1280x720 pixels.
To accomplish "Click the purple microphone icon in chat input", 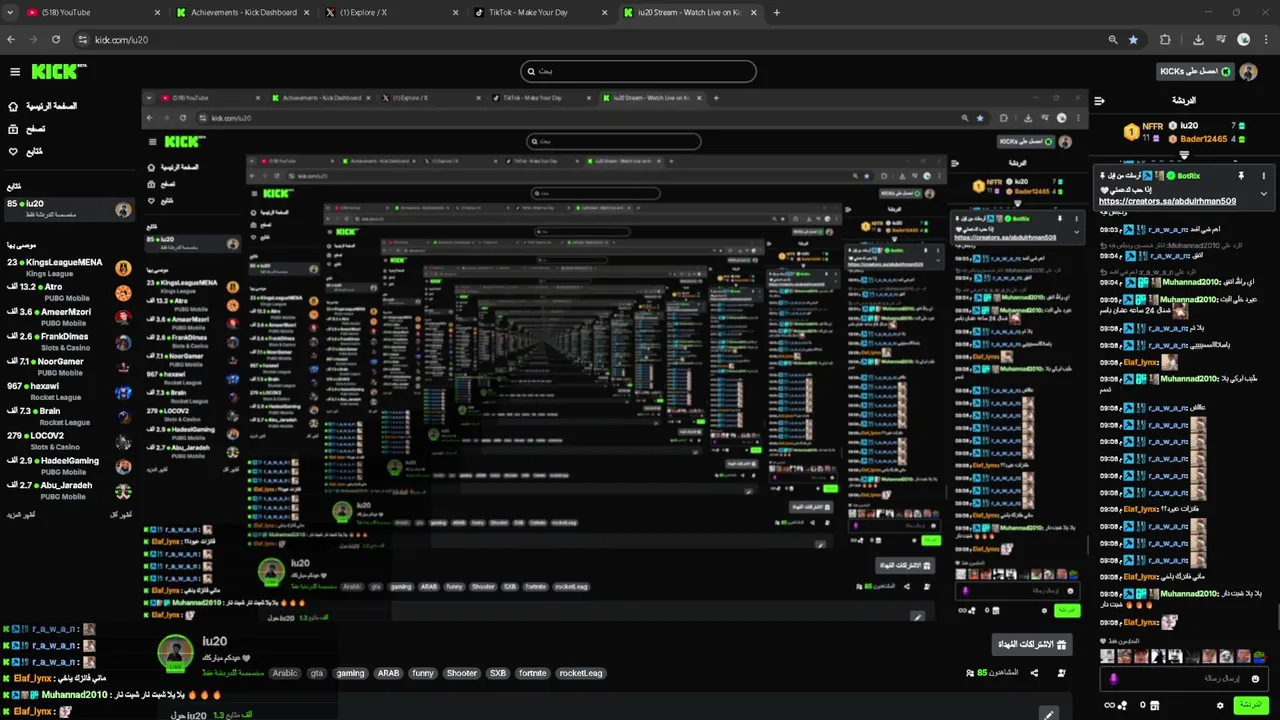I will pyautogui.click(x=1114, y=679).
